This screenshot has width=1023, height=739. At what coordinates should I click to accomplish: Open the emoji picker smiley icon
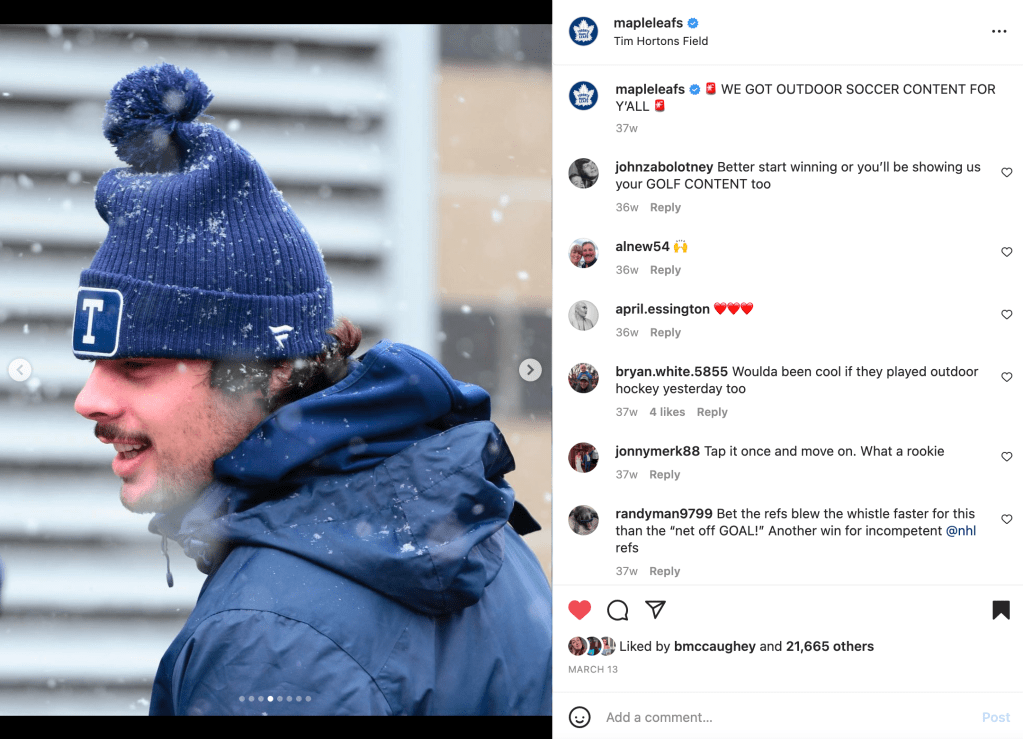tap(579, 717)
